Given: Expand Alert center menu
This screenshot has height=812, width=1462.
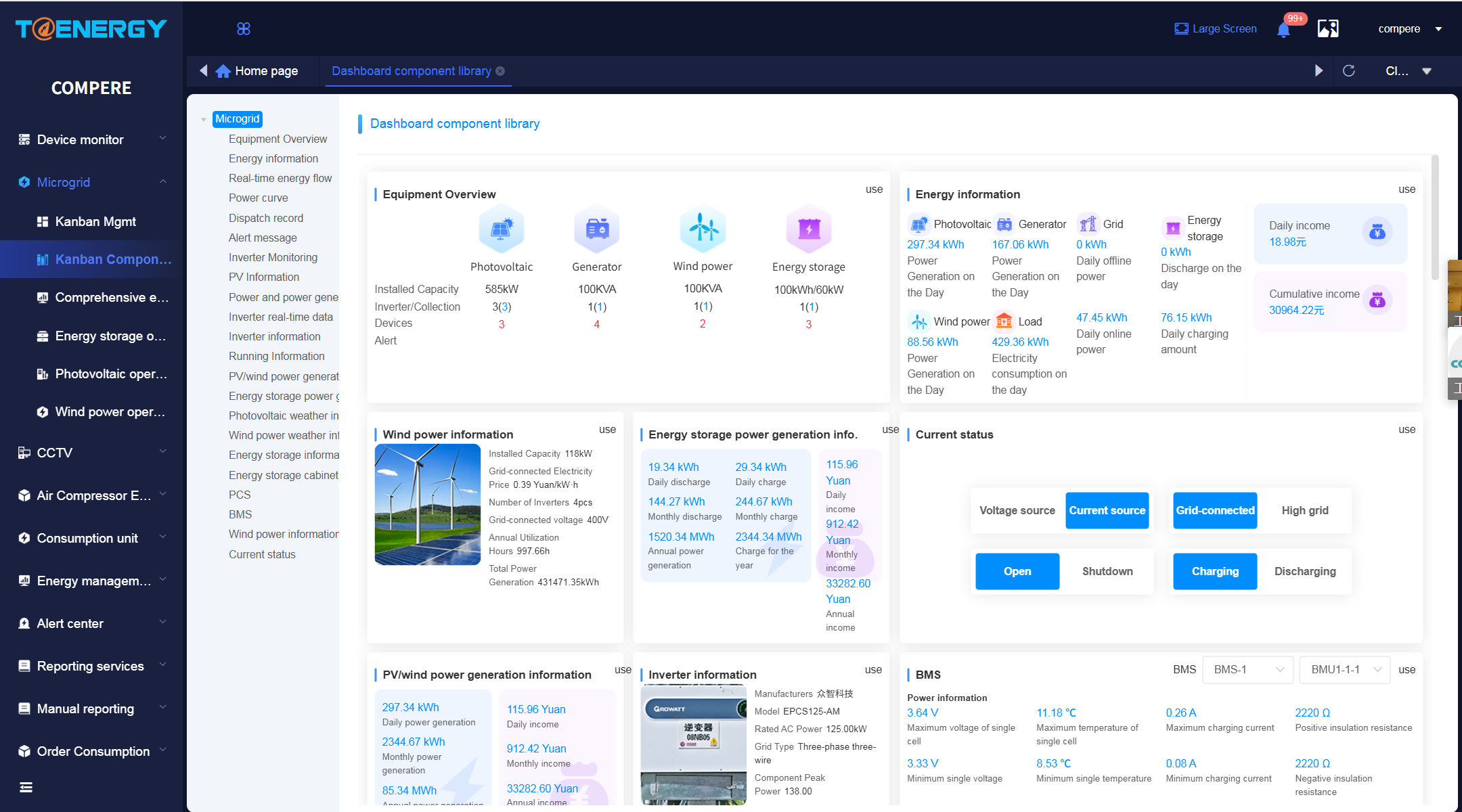Looking at the screenshot, I should [x=91, y=623].
